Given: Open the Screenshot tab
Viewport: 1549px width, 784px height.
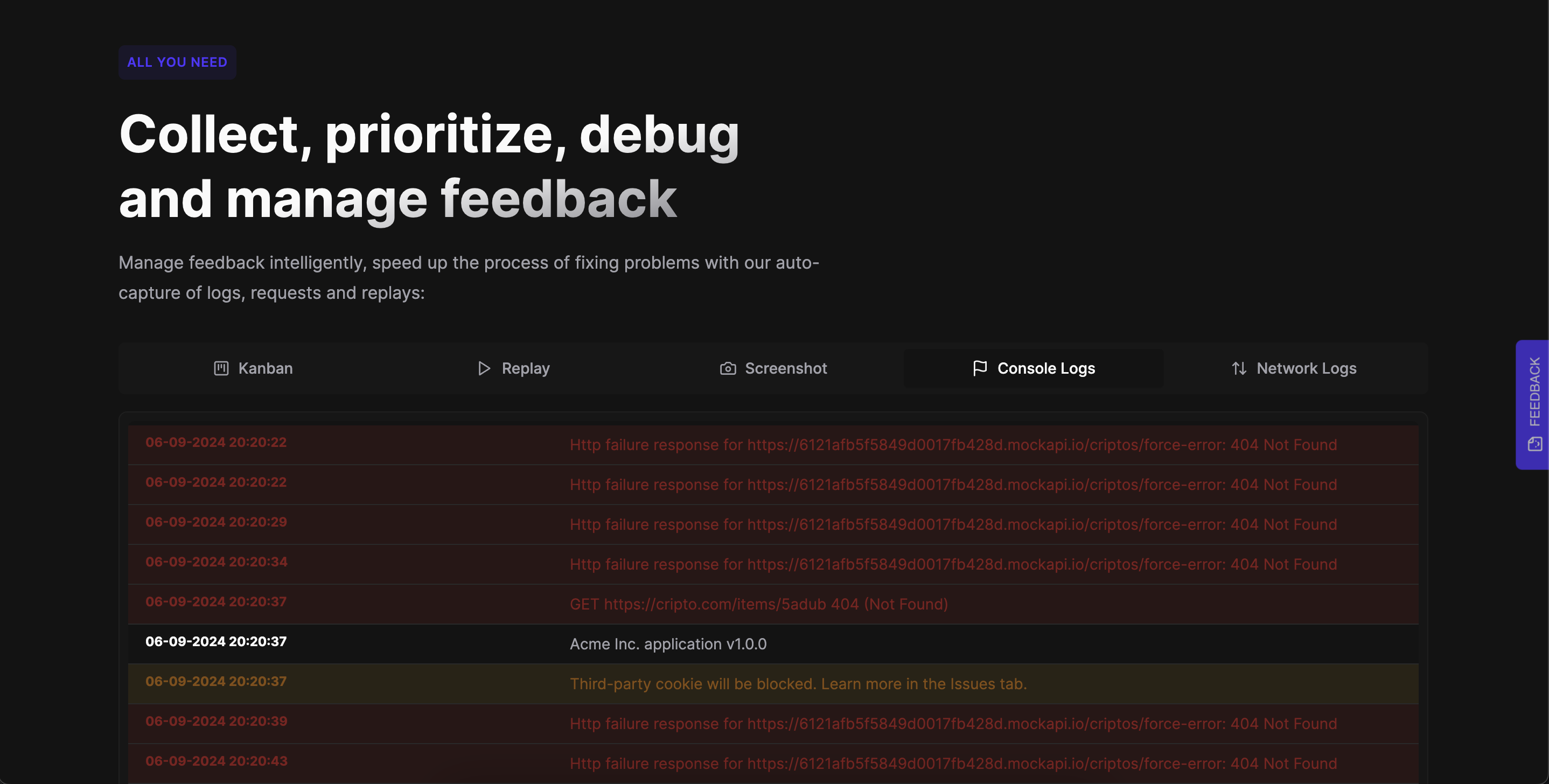Looking at the screenshot, I should click(773, 368).
